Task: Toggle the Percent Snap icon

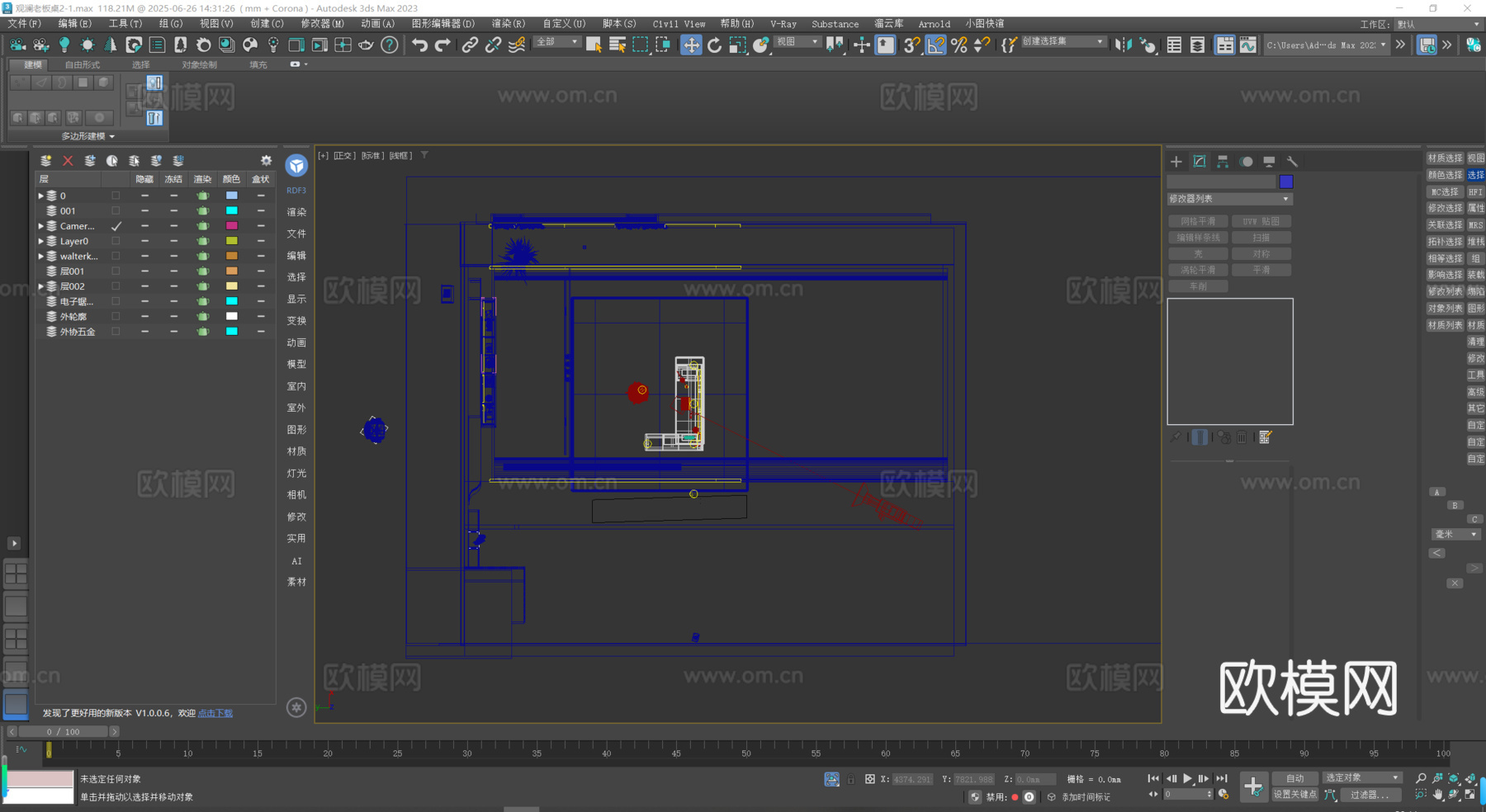Action: tap(958, 45)
